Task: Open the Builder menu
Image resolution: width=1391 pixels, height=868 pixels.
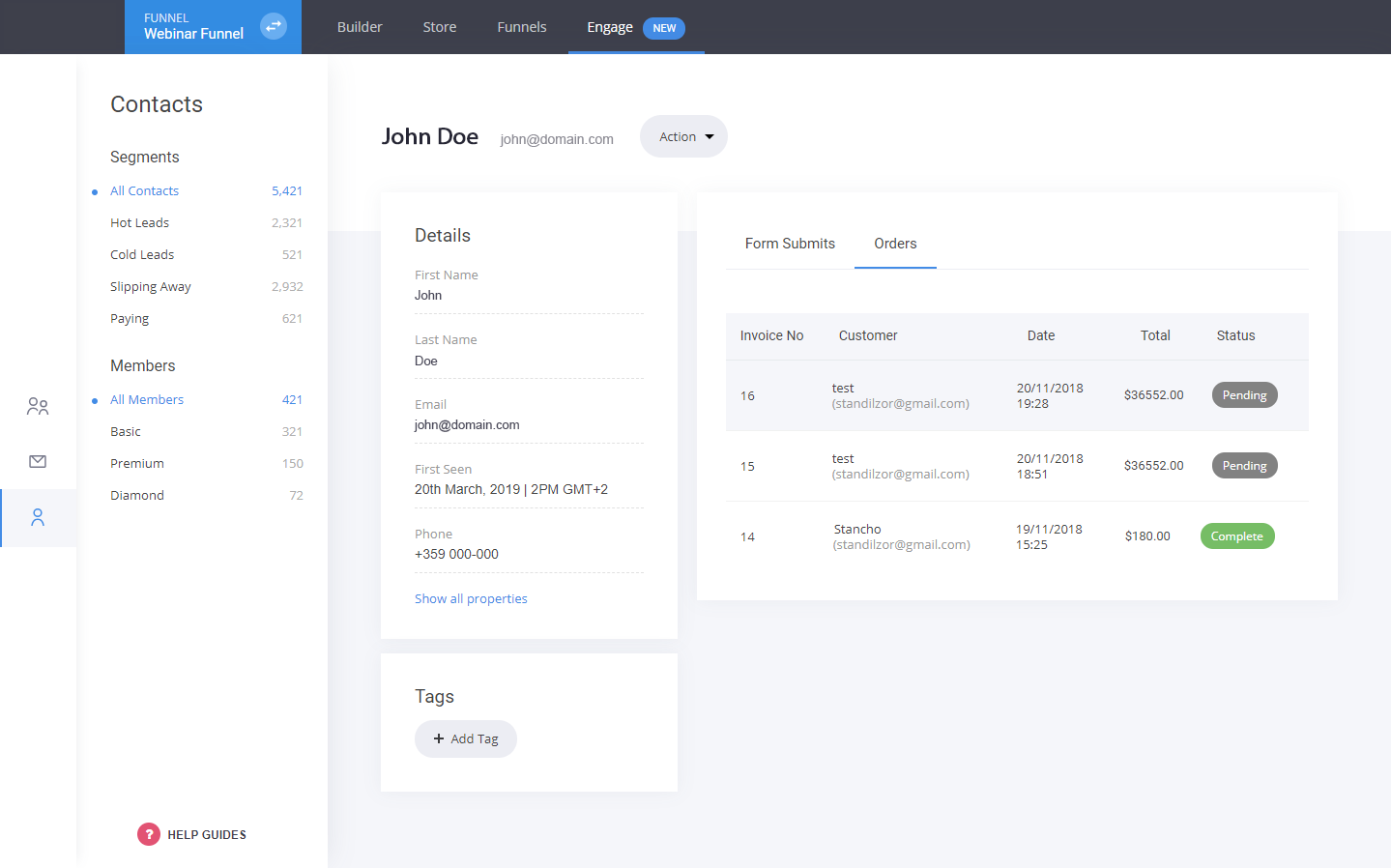Action: click(360, 27)
